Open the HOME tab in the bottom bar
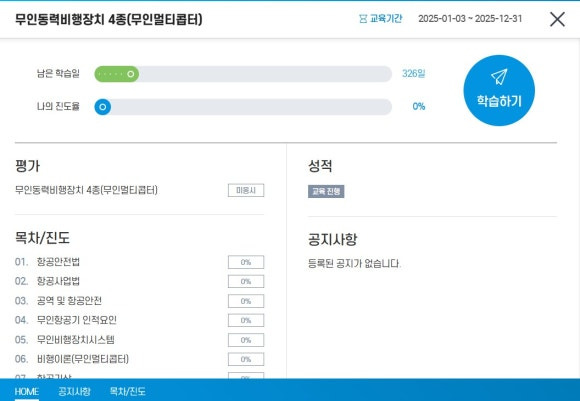Viewport: 580px width, 401px height. (x=27, y=391)
